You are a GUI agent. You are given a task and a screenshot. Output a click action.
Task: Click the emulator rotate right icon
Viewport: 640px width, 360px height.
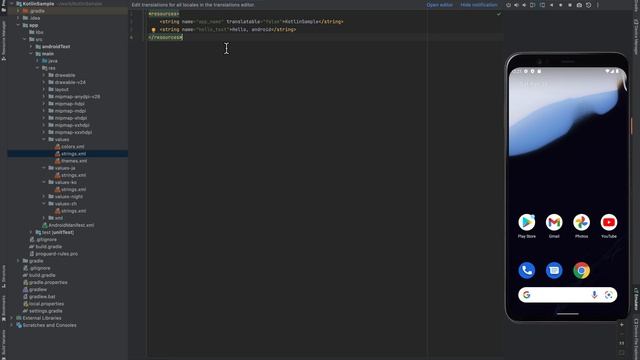pos(542,5)
